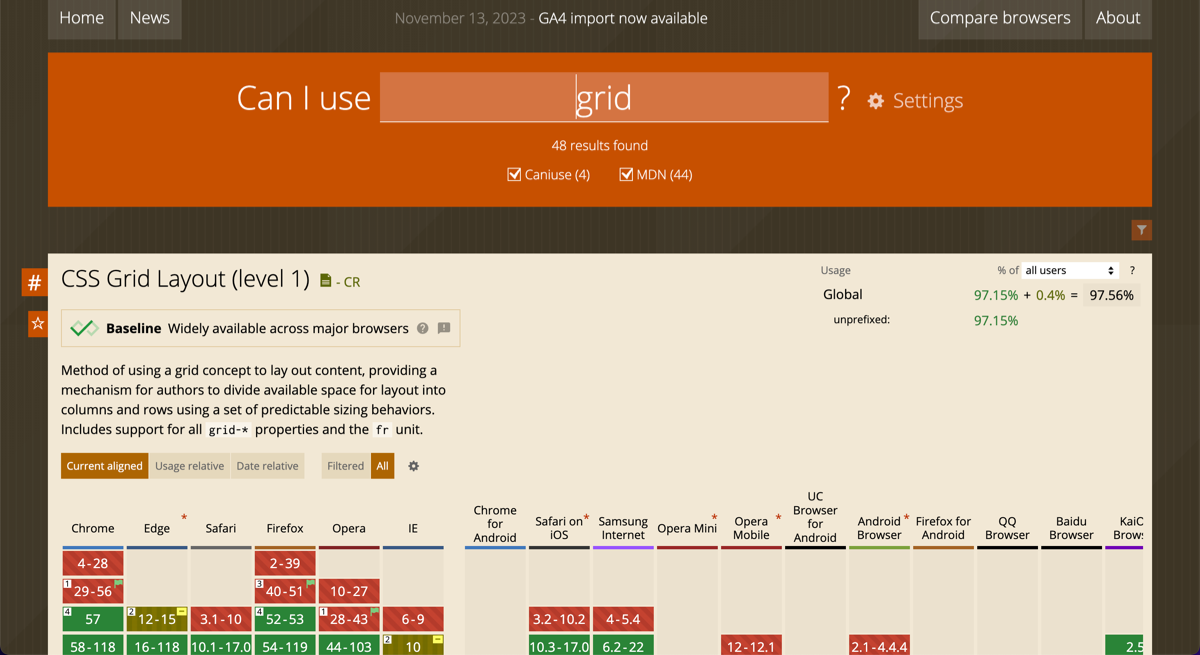Click the search field containing grid
The image size is (1200, 655).
603,97
